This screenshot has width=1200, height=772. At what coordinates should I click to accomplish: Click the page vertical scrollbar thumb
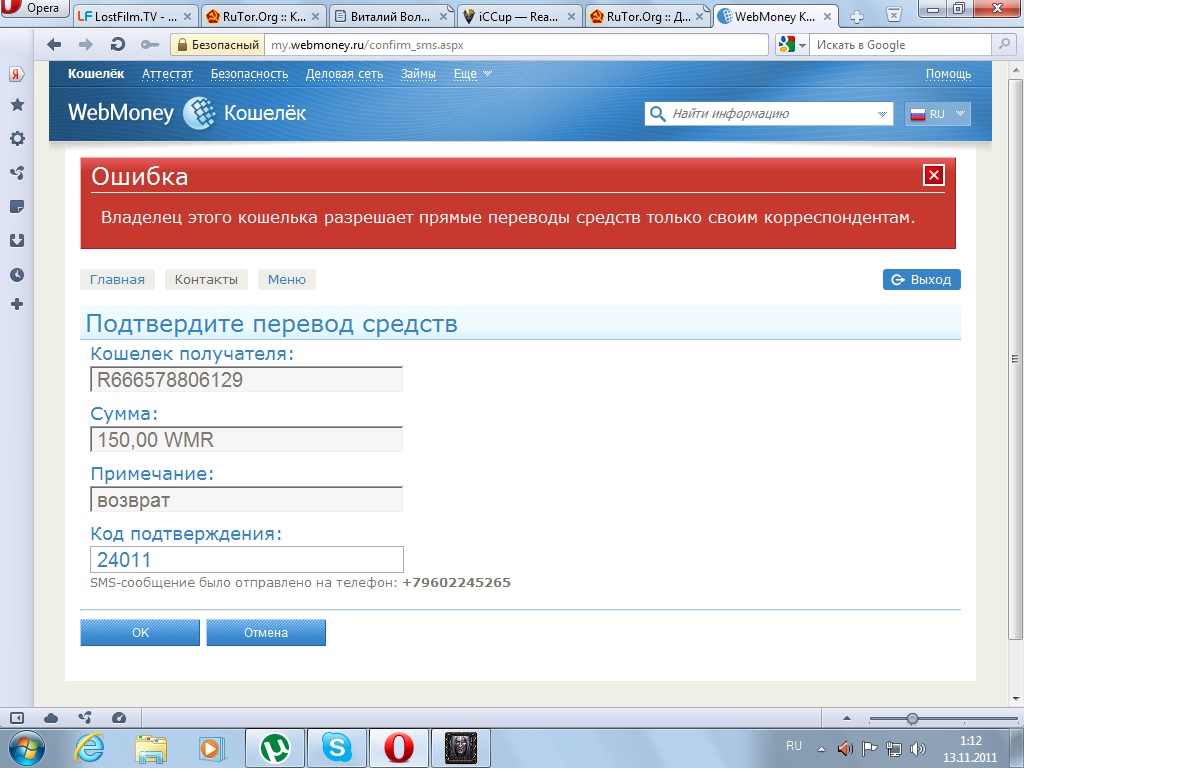1016,360
